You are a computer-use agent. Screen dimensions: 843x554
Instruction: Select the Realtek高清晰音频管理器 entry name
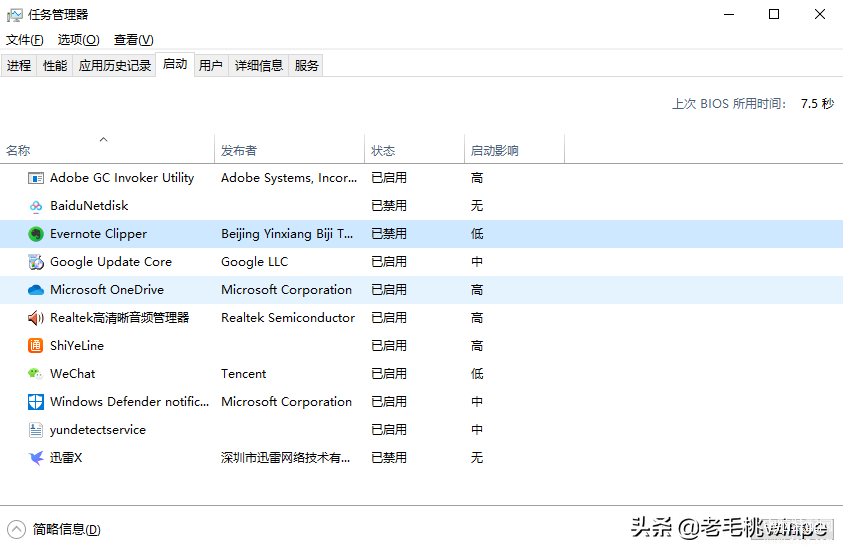(x=119, y=318)
